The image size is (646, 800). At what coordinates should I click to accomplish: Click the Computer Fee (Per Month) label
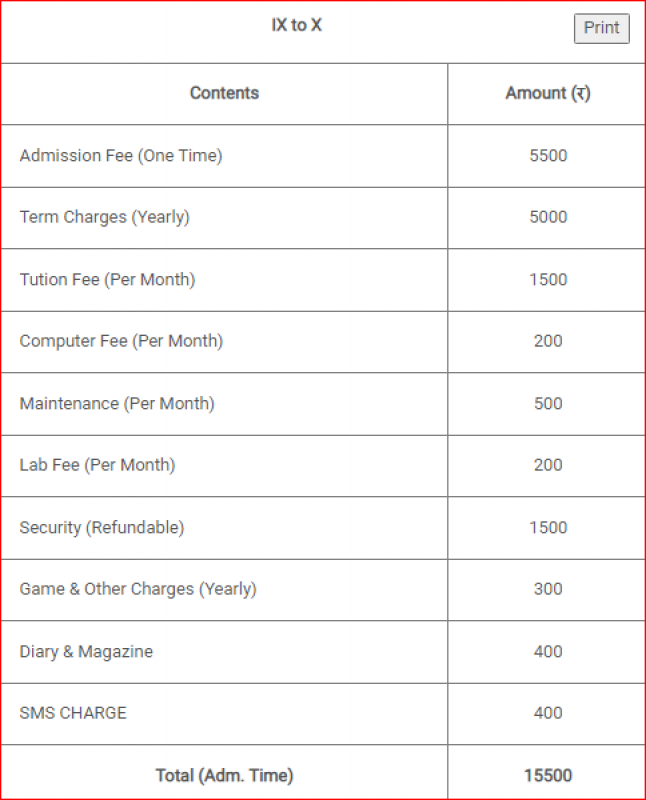(x=121, y=341)
